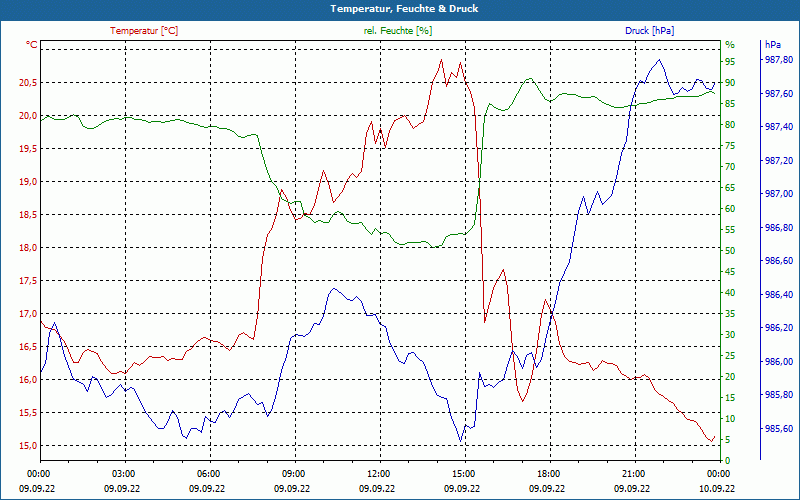800x500 pixels.
Task: Click the 70 humidity axis tick
Action: coord(730,167)
